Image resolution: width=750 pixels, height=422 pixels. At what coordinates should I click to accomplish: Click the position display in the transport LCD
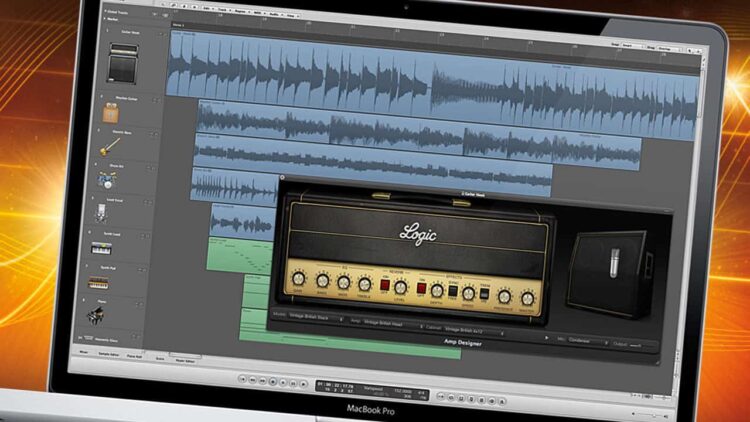pos(336,385)
